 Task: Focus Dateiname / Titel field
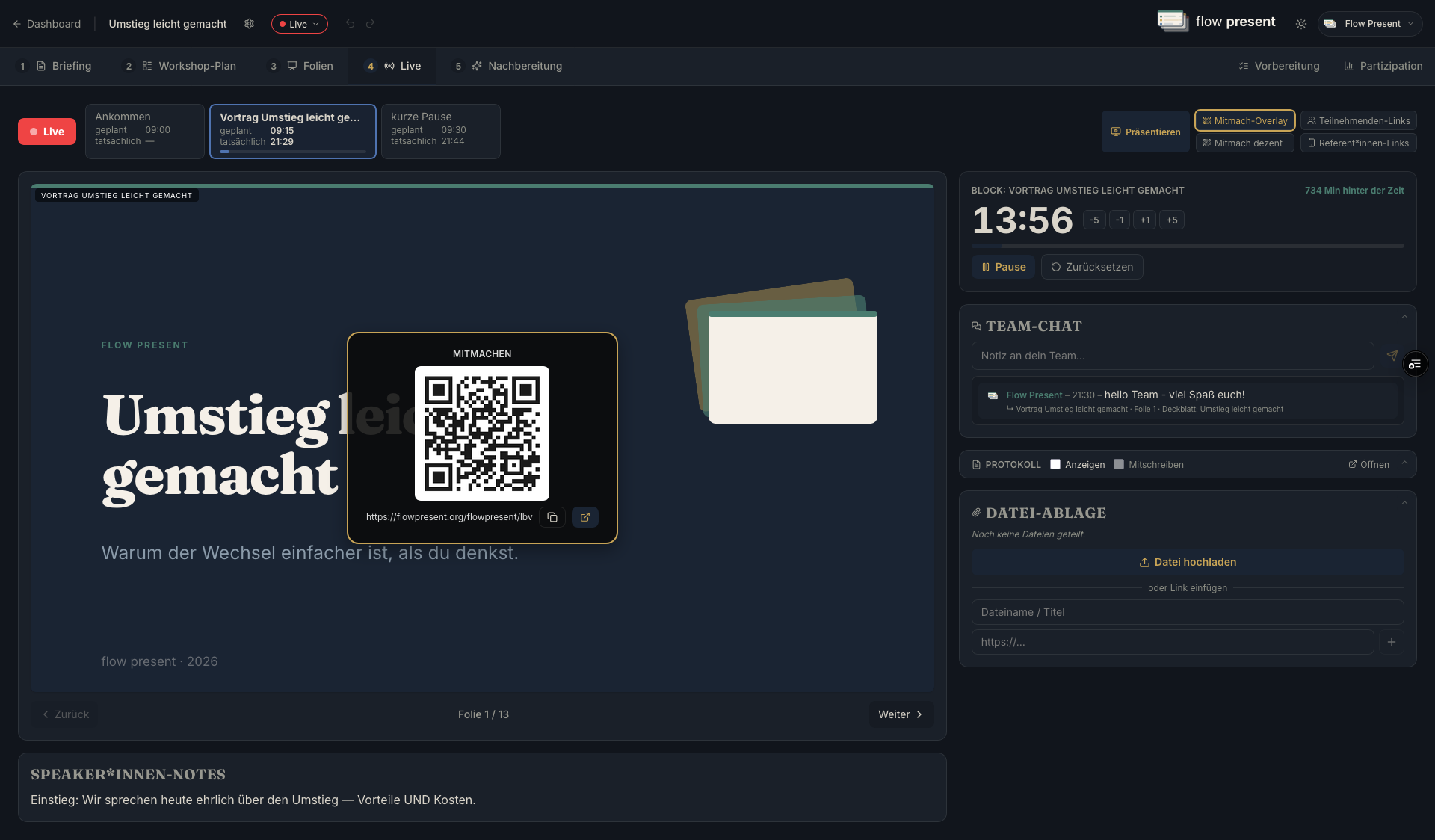coord(1188,612)
